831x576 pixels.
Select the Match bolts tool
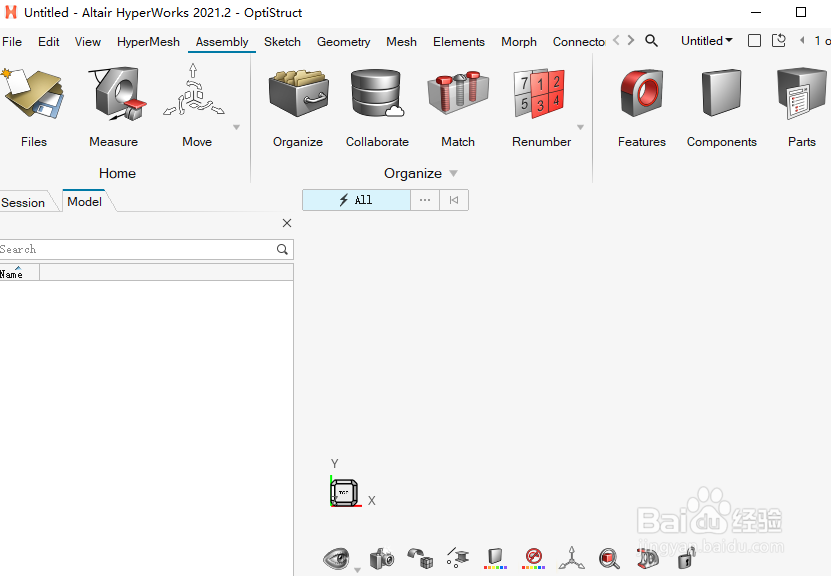point(458,105)
